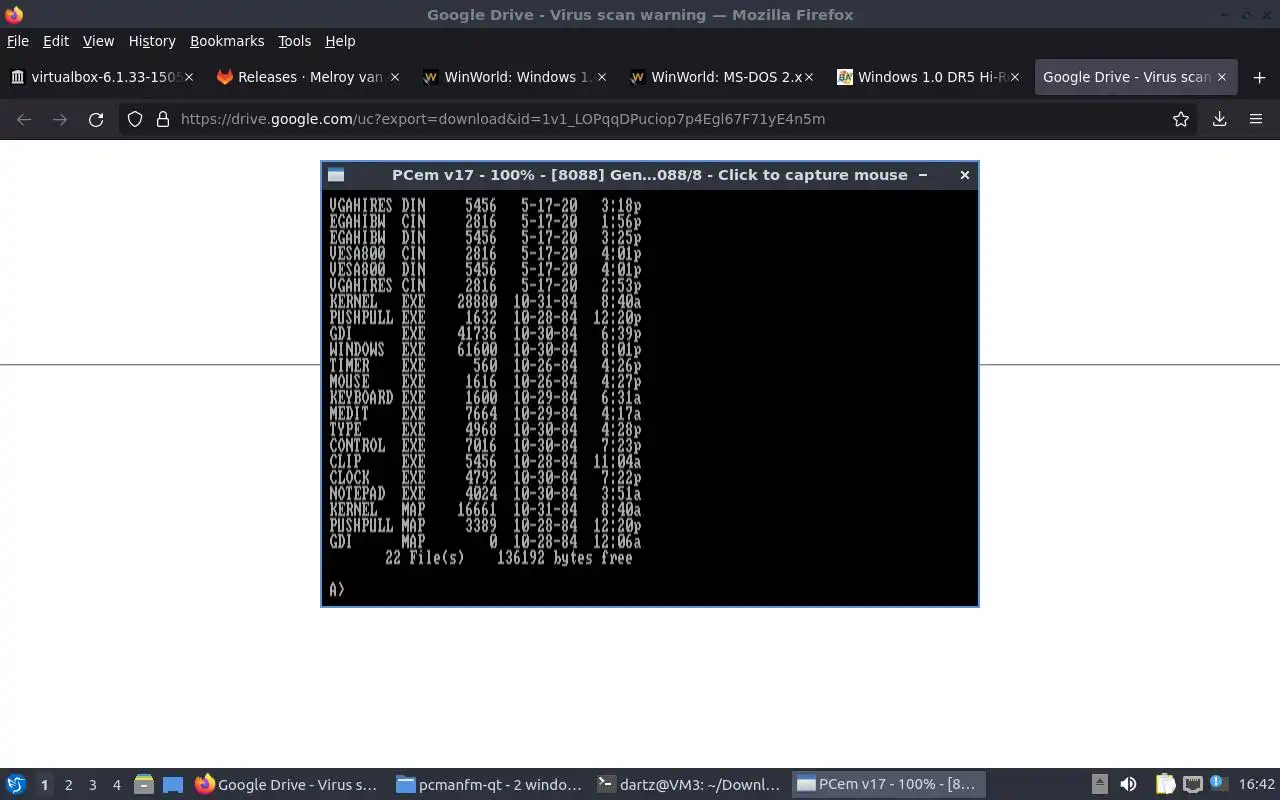Image resolution: width=1280 pixels, height=800 pixels.
Task: Click NOTEPAD EXE 4024 line in PCem
Action: [485, 494]
